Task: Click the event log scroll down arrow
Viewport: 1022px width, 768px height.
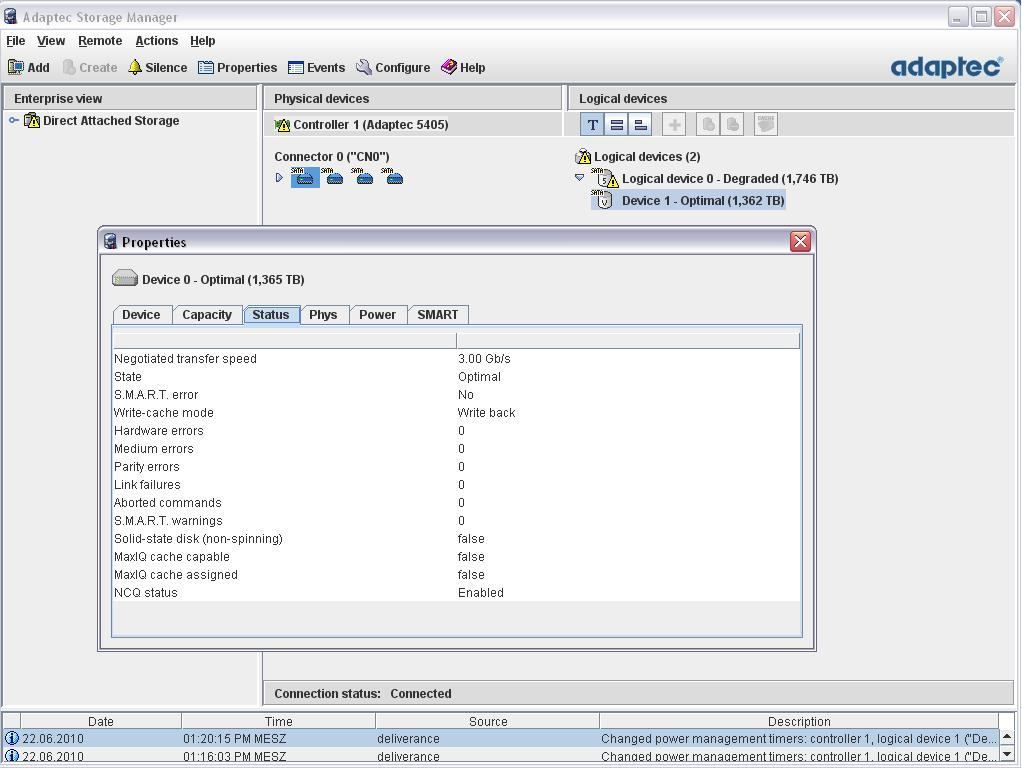Action: [1007, 754]
